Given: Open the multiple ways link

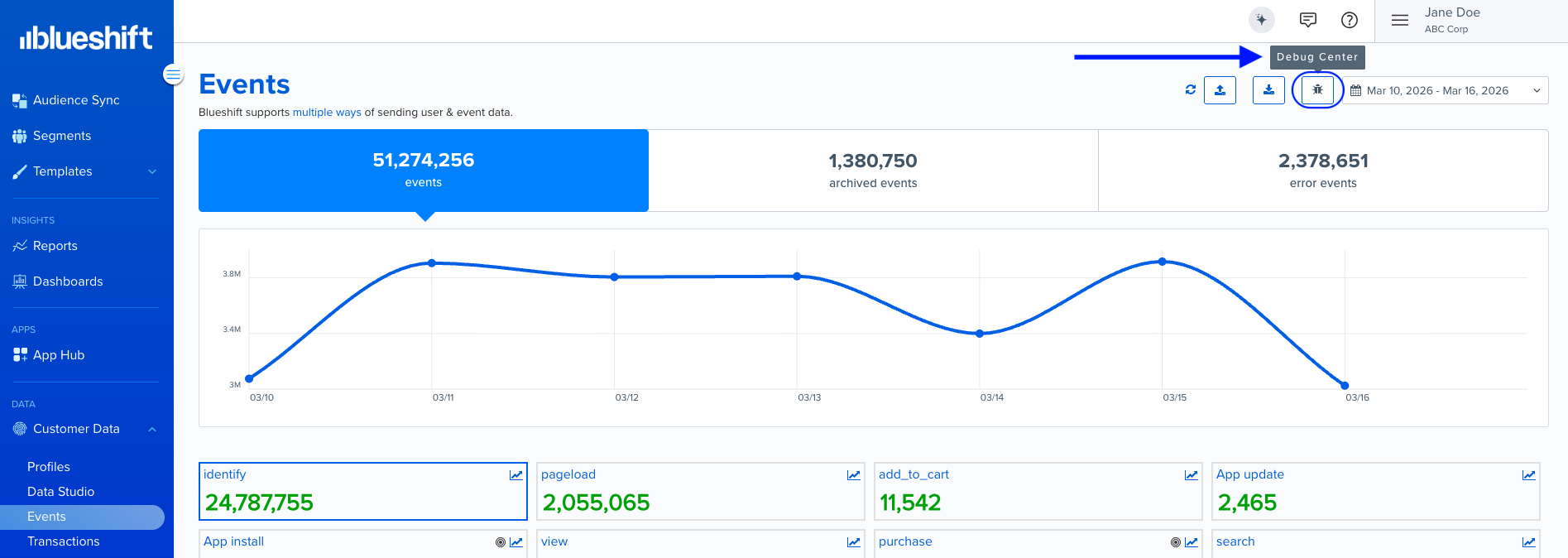Looking at the screenshot, I should [x=327, y=113].
